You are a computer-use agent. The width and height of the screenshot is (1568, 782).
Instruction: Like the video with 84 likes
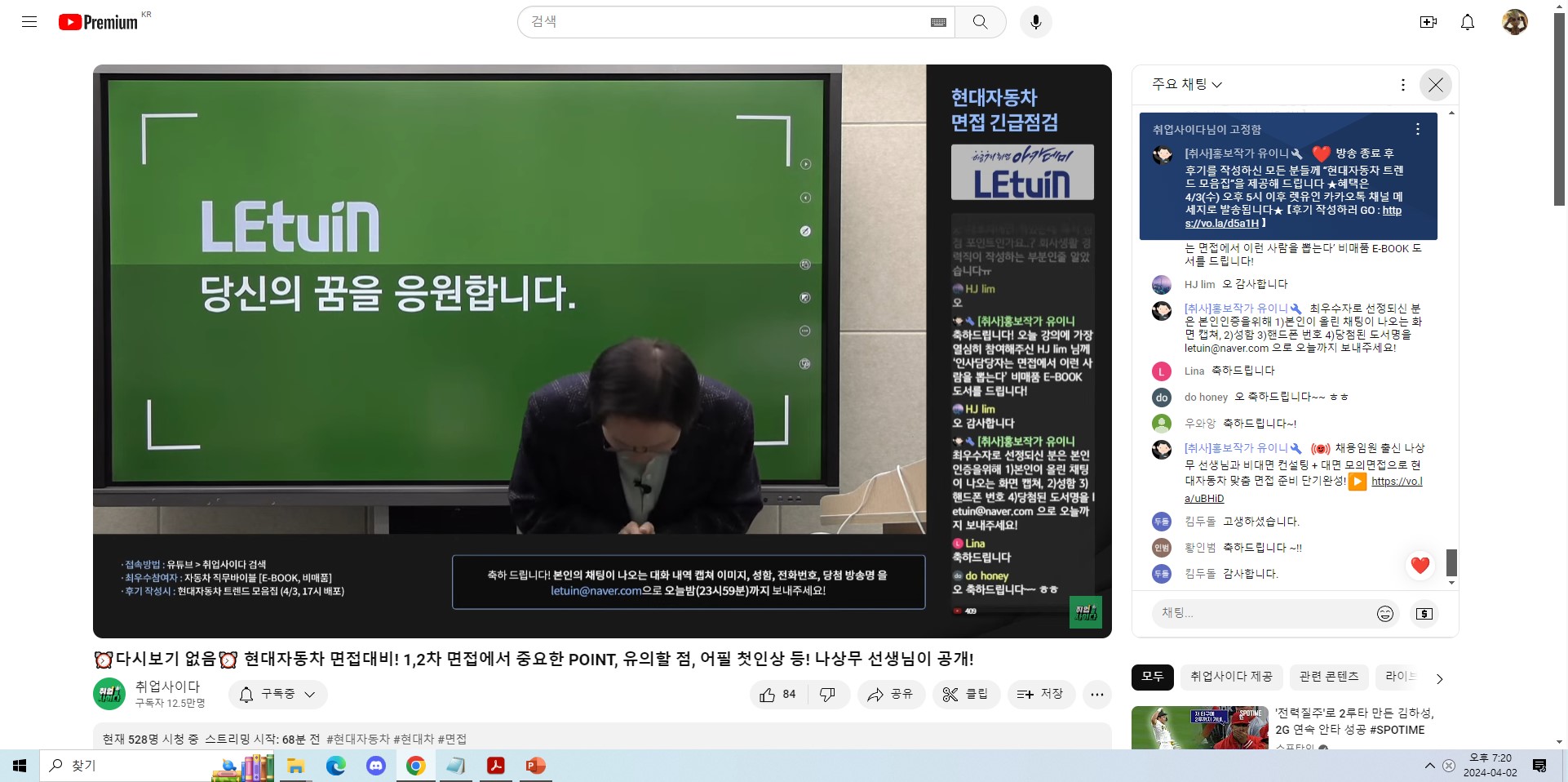click(x=778, y=694)
